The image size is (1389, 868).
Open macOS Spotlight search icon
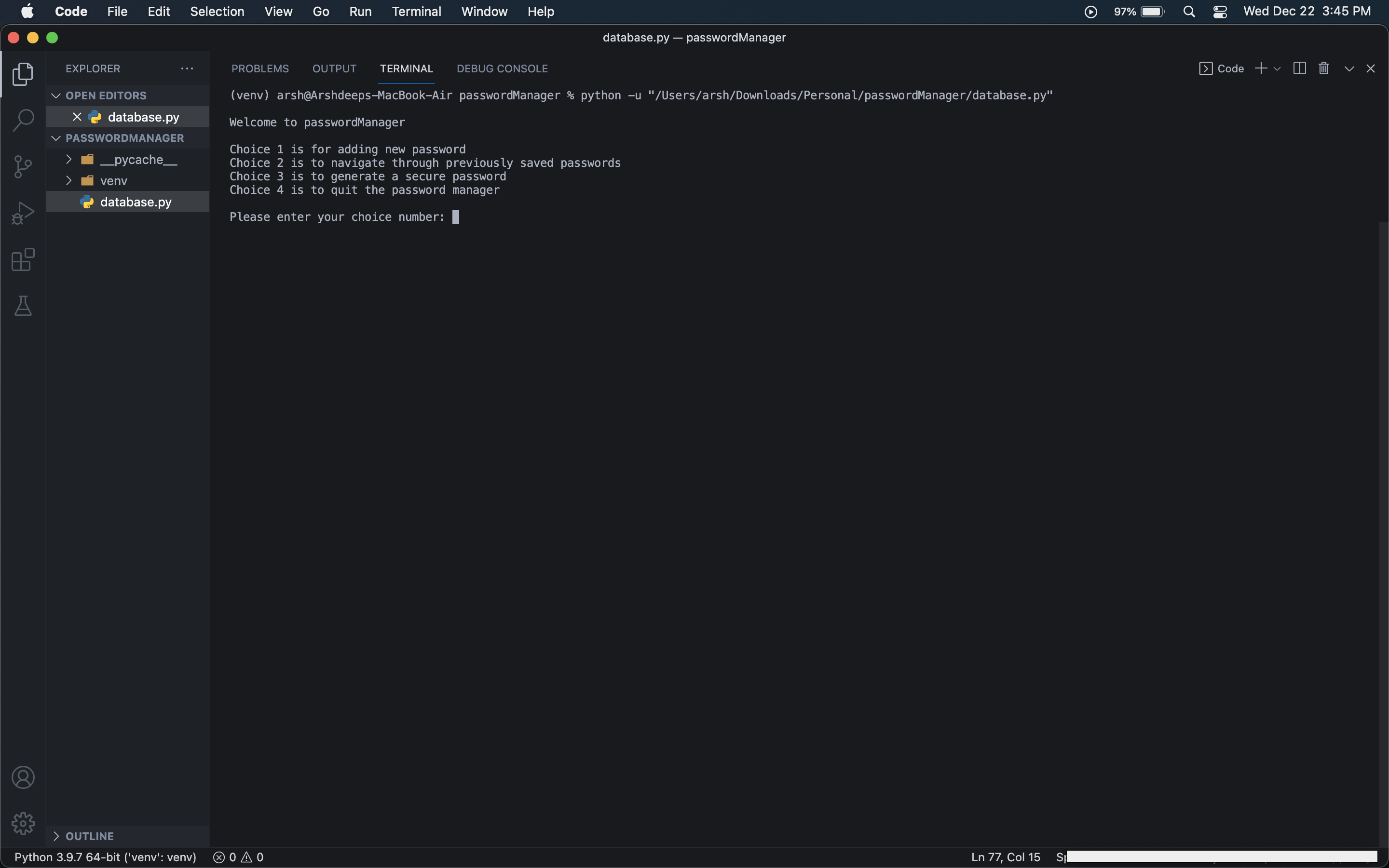pyautogui.click(x=1189, y=12)
